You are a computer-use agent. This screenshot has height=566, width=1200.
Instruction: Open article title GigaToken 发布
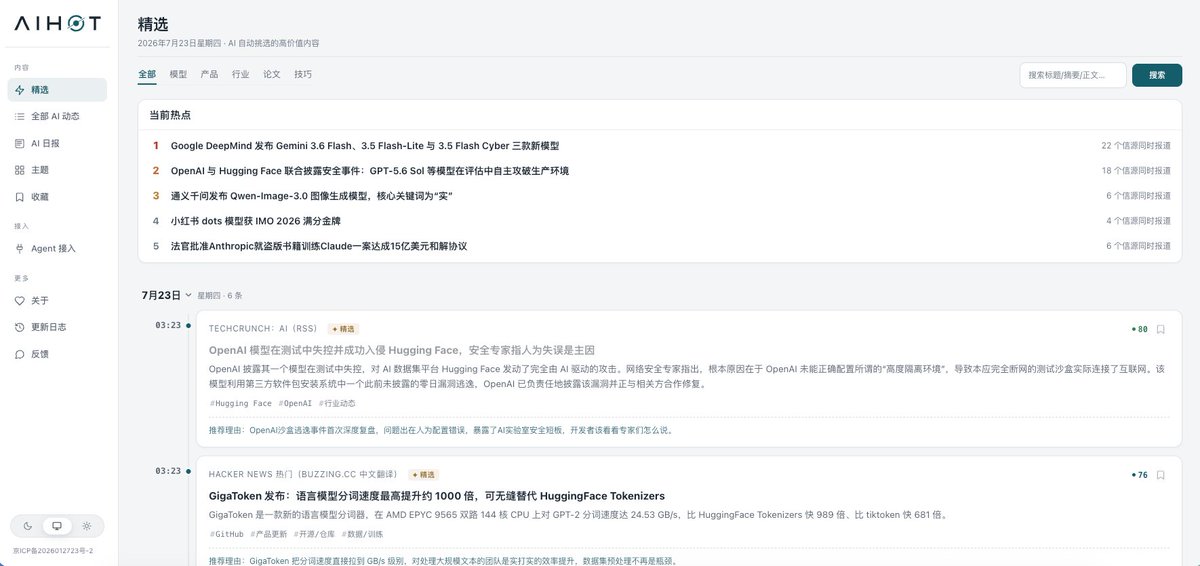[x=437, y=496]
